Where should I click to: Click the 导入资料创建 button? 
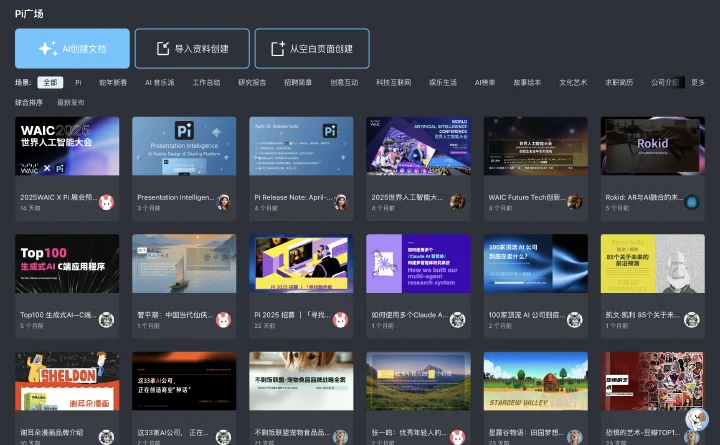192,49
